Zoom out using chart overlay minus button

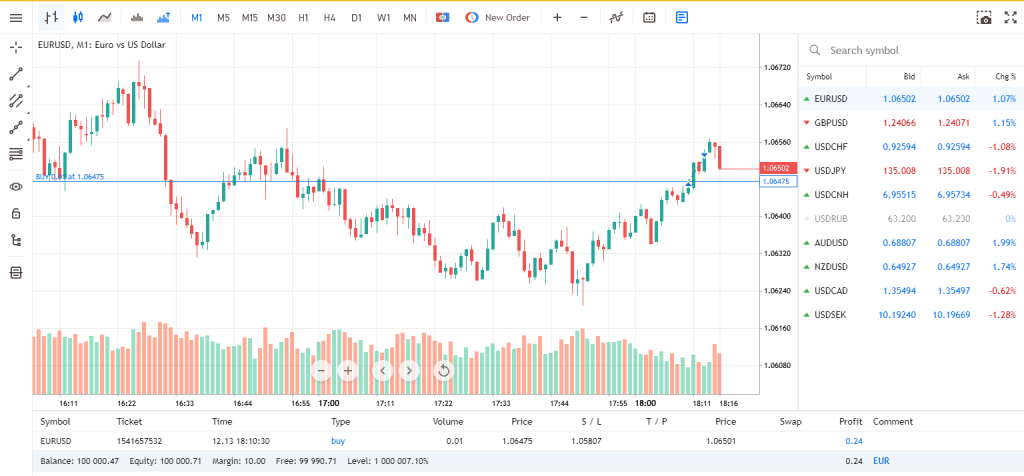tap(321, 371)
